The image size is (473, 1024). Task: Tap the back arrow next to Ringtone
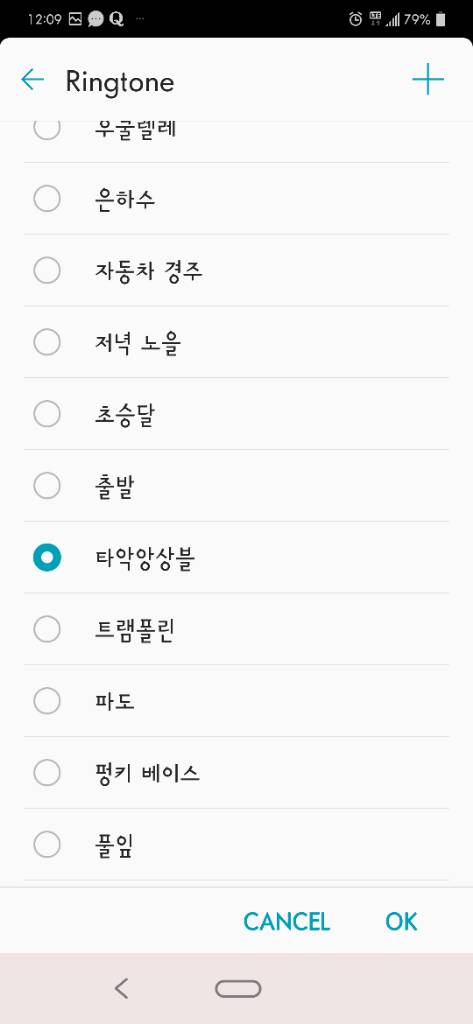pyautogui.click(x=33, y=80)
